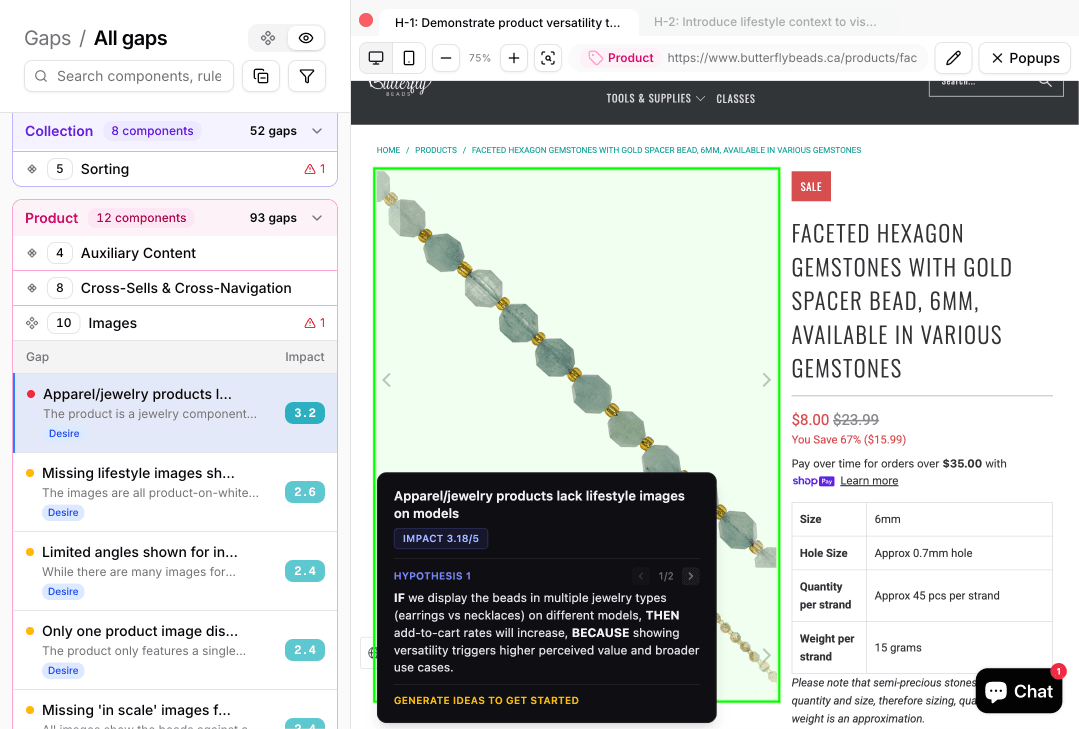Click the copy gaps icon button

point(261,76)
